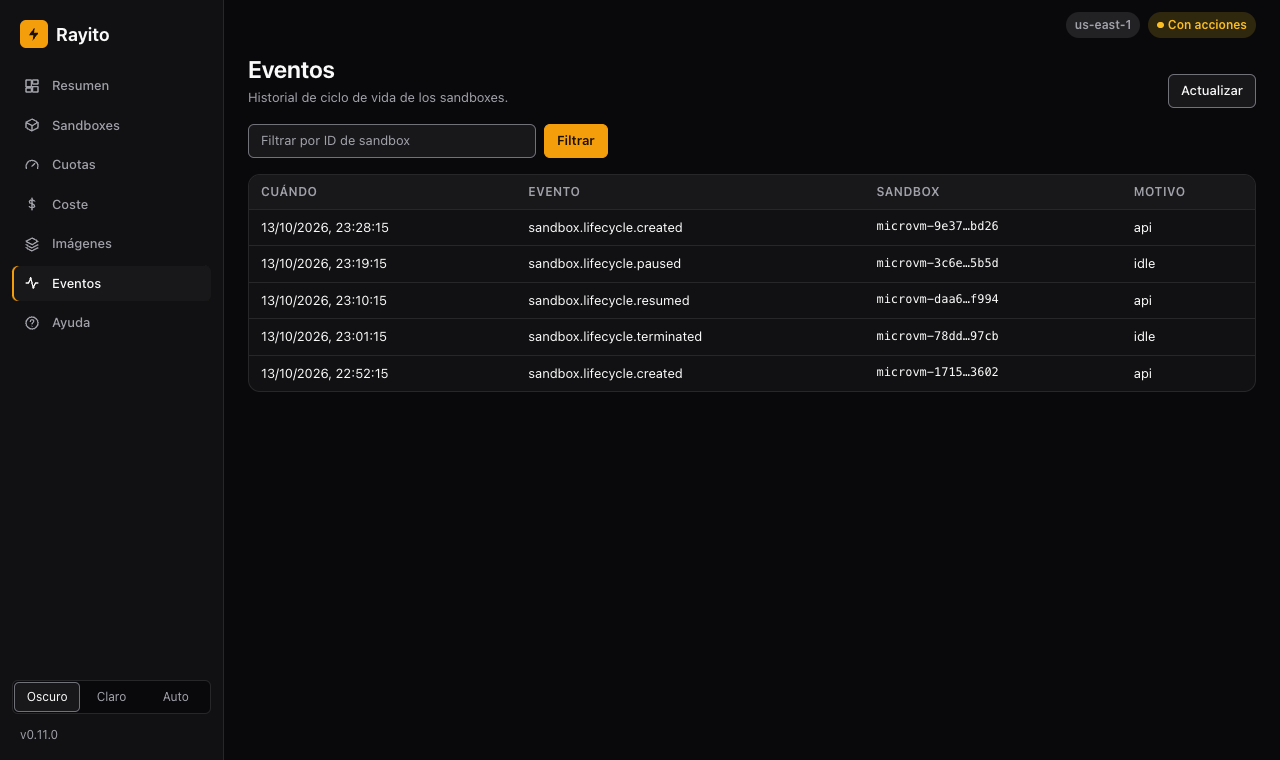This screenshot has height=760, width=1280.
Task: Click the EVENTO column header
Action: click(554, 192)
